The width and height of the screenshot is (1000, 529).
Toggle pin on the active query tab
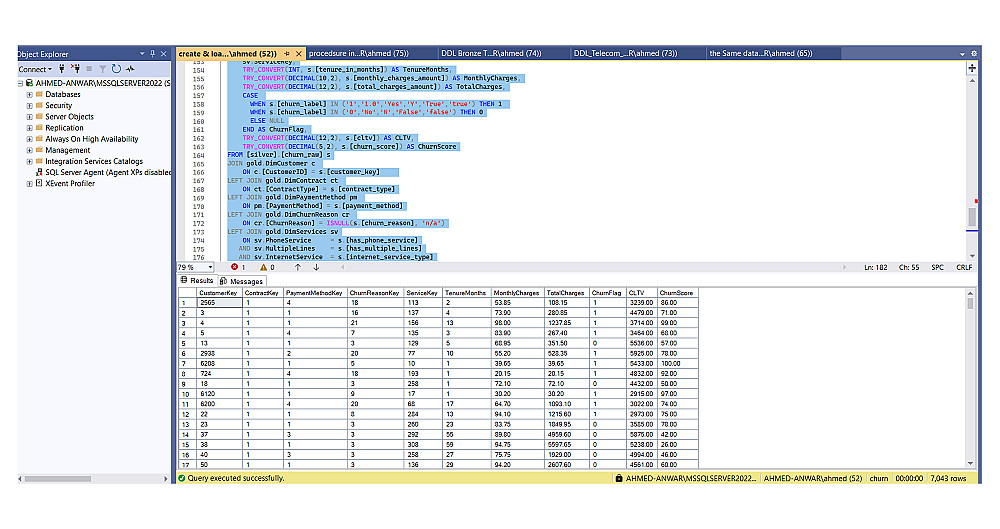[287, 53]
